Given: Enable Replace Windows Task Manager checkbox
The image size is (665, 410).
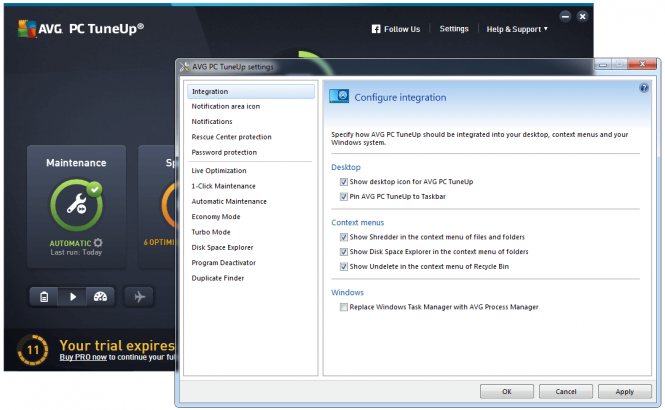Looking at the screenshot, I should coord(344,307).
